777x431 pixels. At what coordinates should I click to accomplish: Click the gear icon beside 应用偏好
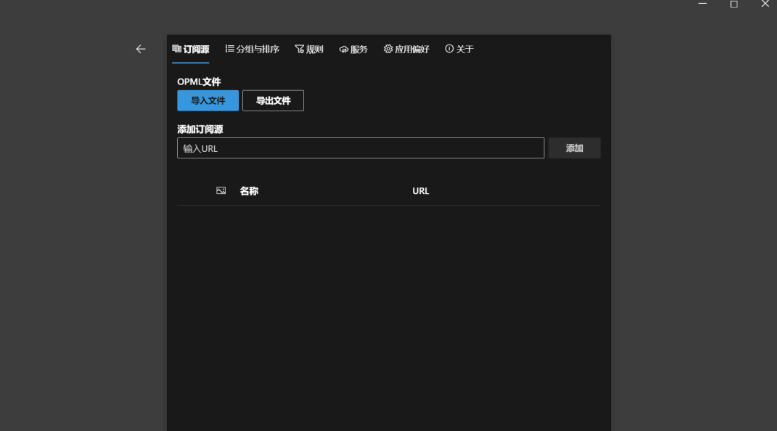tap(388, 49)
